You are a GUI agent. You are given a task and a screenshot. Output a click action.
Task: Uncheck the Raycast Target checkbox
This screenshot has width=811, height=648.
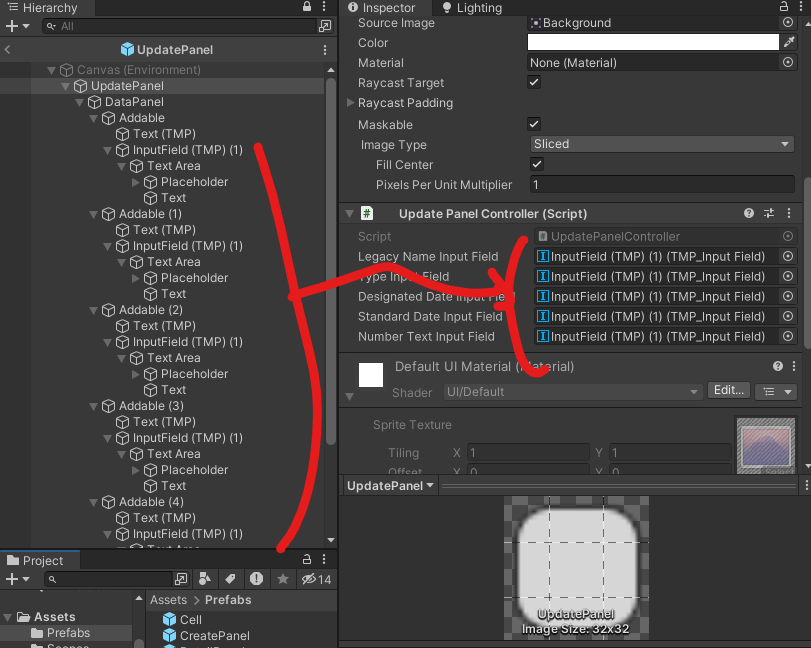(x=534, y=82)
